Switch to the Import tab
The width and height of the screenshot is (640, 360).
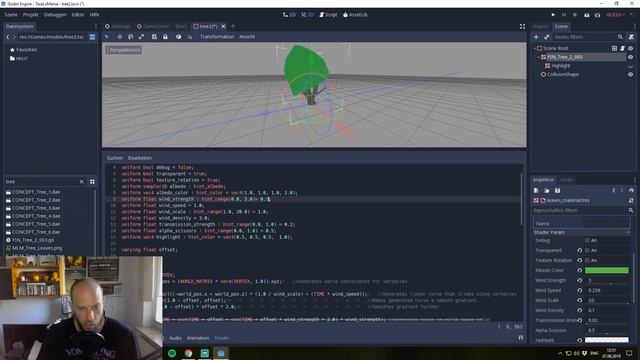pyautogui.click(x=540, y=27)
